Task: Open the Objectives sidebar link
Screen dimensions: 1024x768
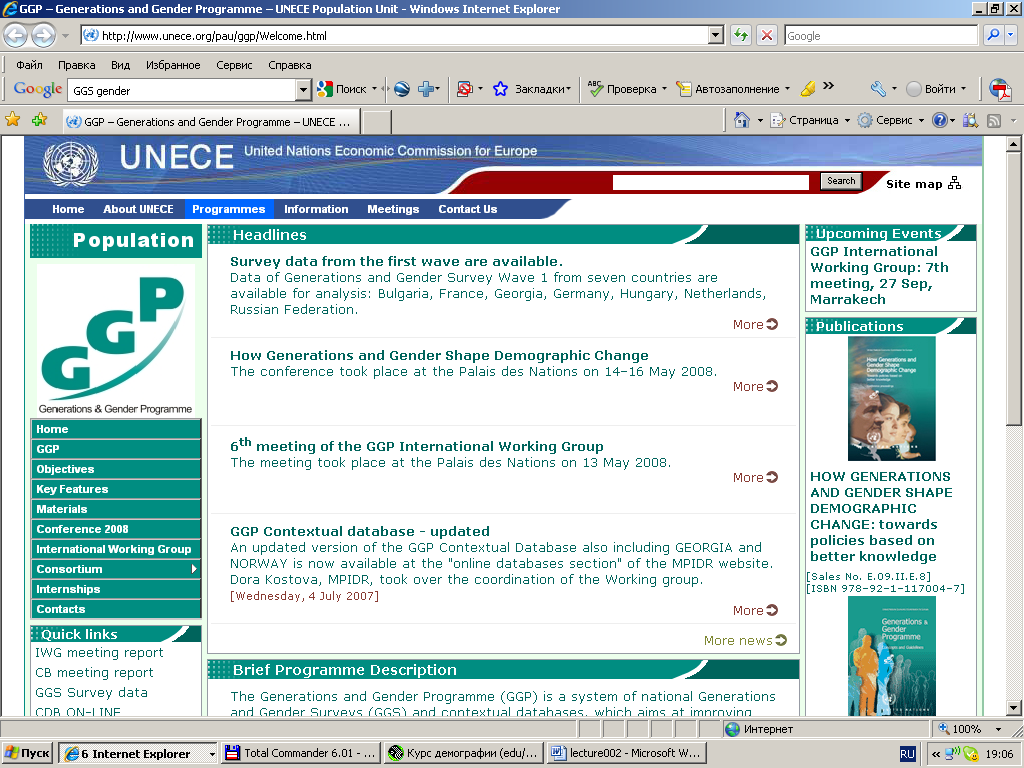Action: click(x=116, y=469)
